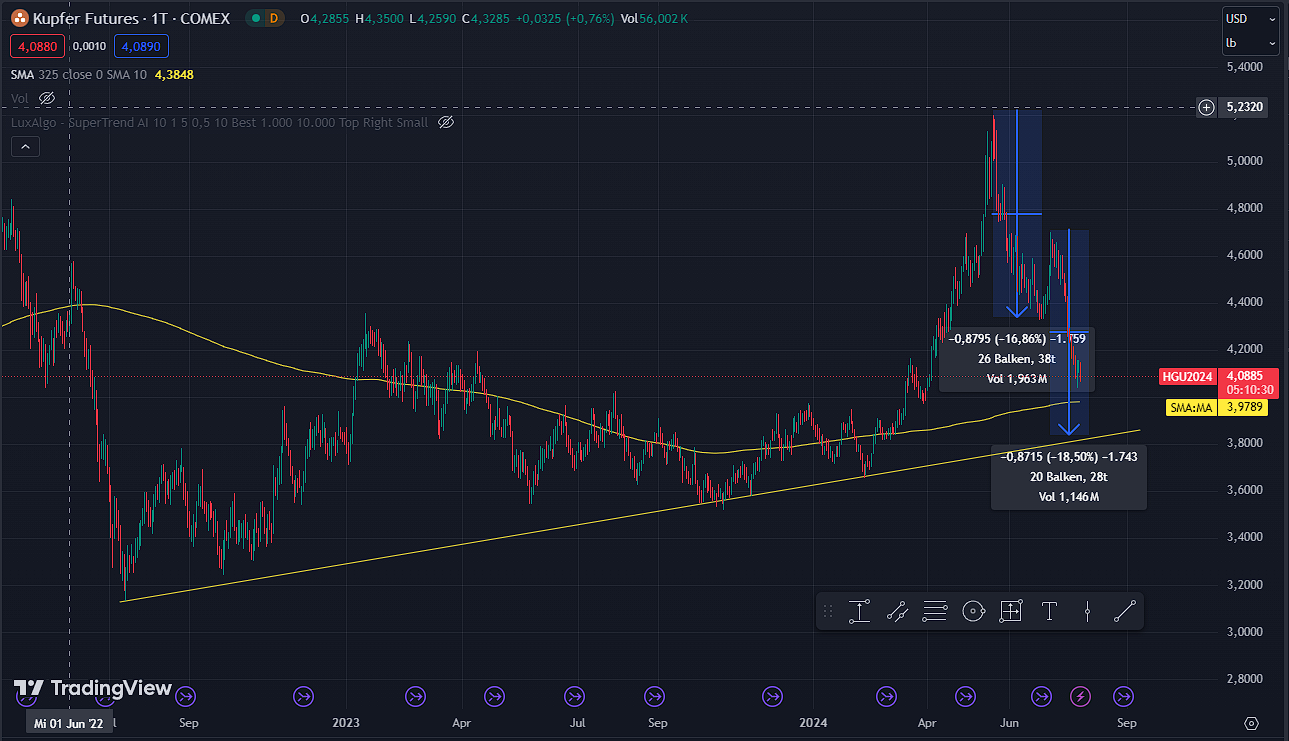Click the 5,2320 crosshair price label
Image resolution: width=1289 pixels, height=741 pixels.
click(1242, 107)
